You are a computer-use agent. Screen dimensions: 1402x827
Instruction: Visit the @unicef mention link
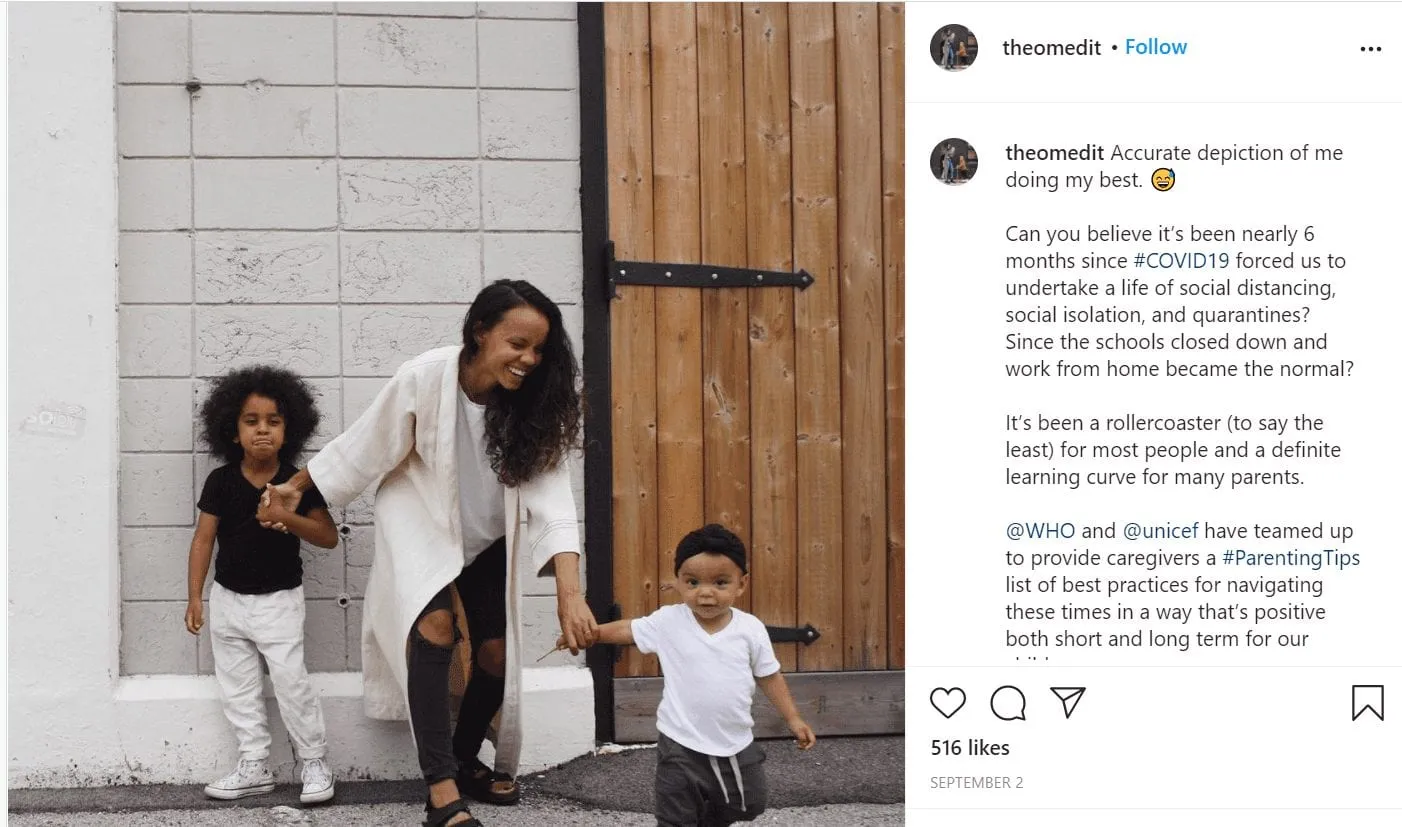coord(1160,531)
